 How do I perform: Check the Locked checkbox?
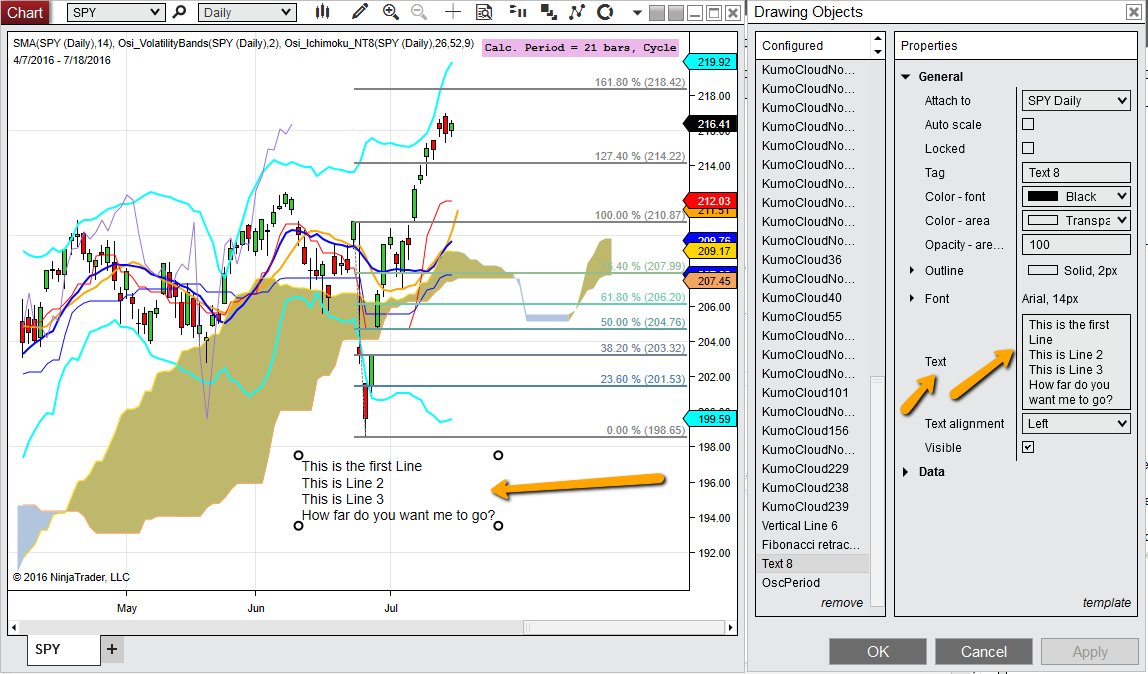[1027, 148]
